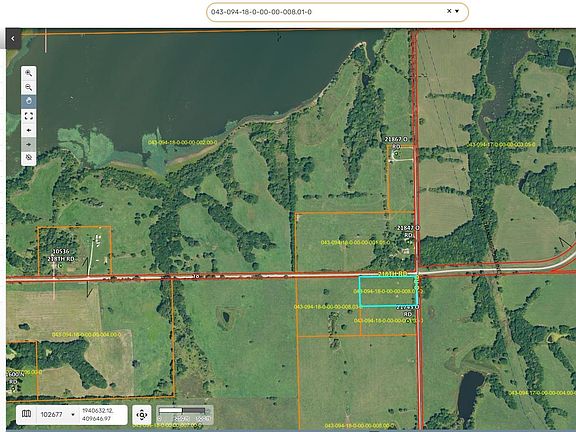This screenshot has height=432, width=576.
Task: Click parcel label 043-094-18-0-00-00-004.00-0
Action: [x=86, y=335]
